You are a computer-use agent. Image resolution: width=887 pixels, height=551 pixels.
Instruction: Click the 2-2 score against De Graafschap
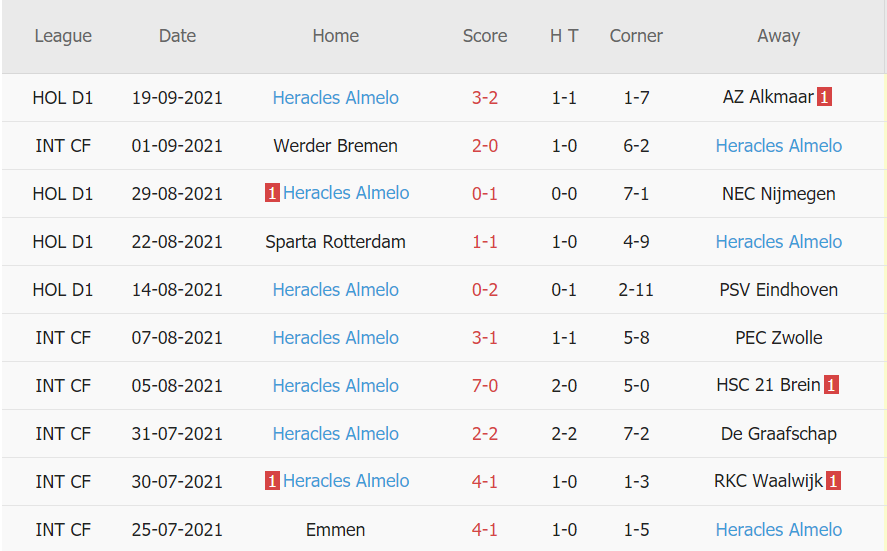point(485,434)
